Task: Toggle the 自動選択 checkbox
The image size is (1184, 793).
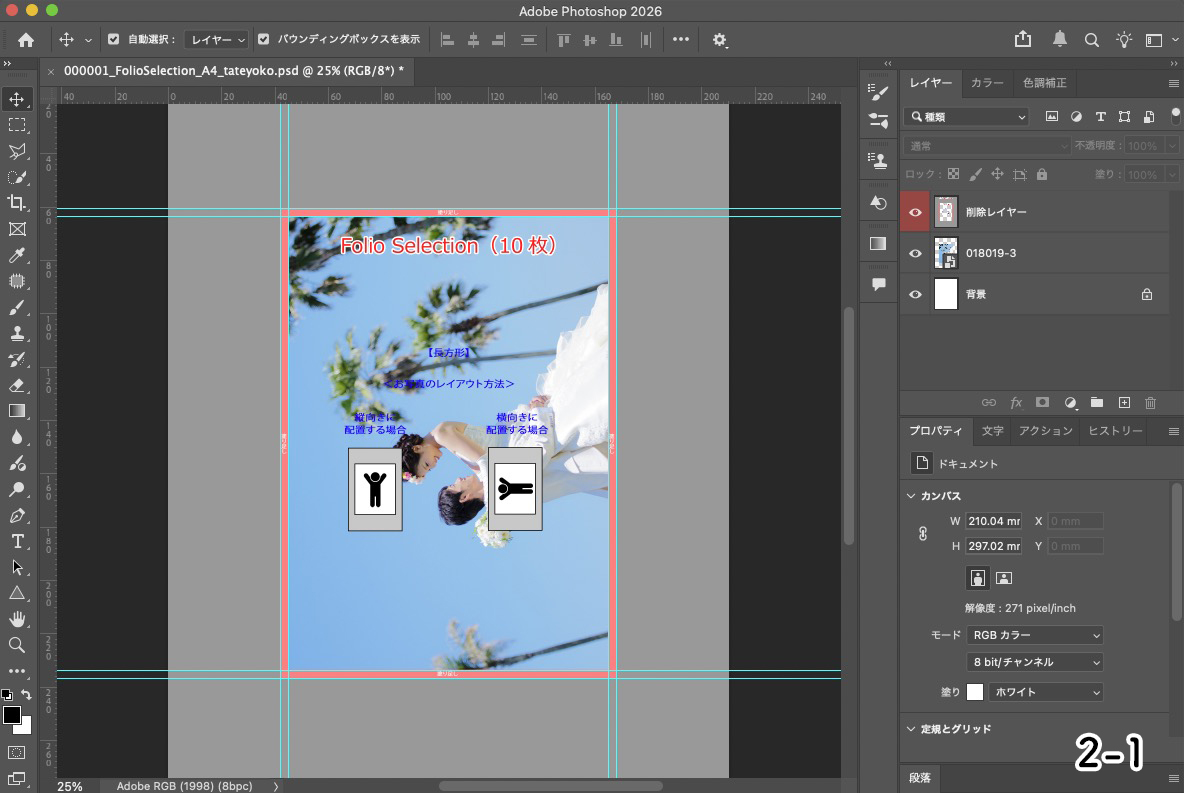Action: pos(113,40)
